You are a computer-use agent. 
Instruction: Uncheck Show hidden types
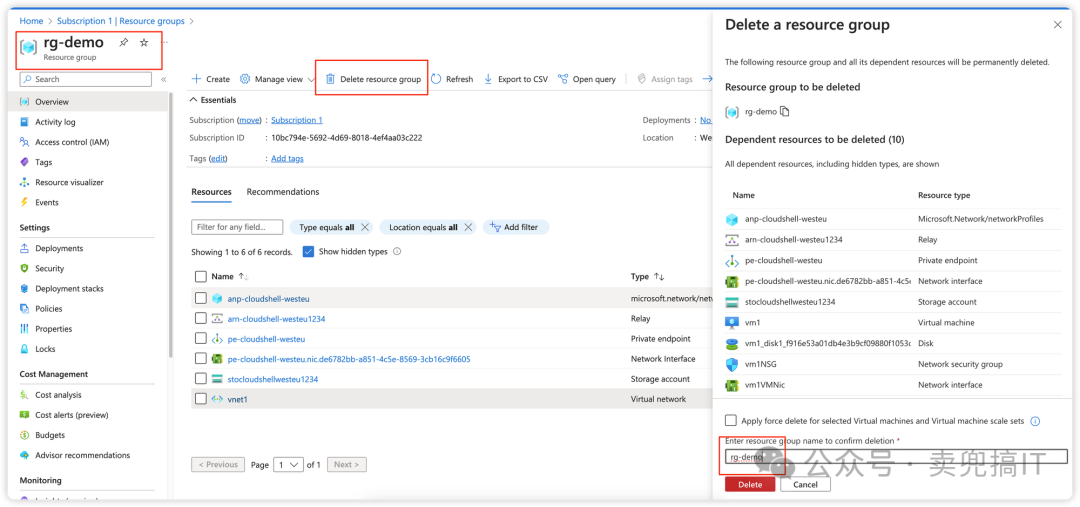(308, 251)
